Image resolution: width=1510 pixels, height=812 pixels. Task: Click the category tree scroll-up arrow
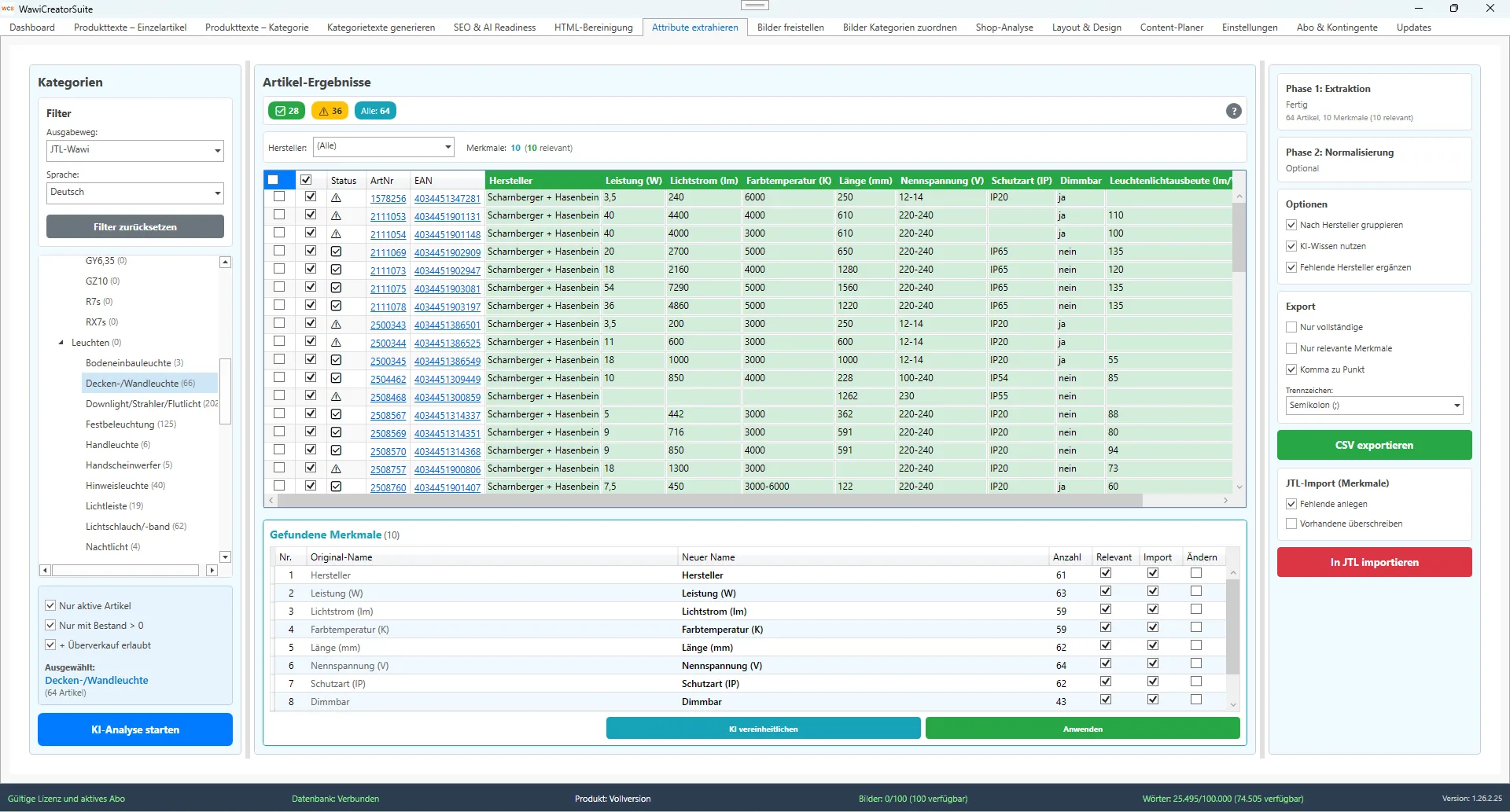coord(225,263)
